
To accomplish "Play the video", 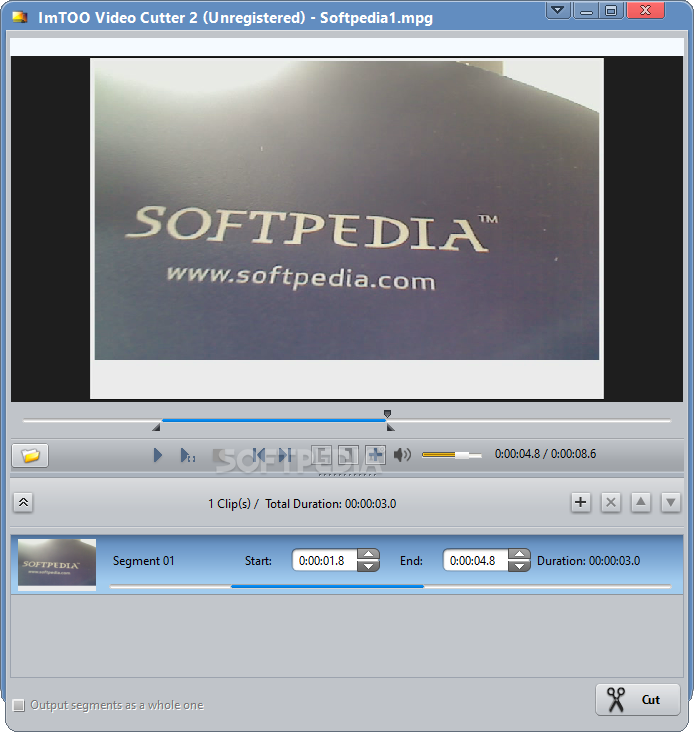I will point(158,455).
